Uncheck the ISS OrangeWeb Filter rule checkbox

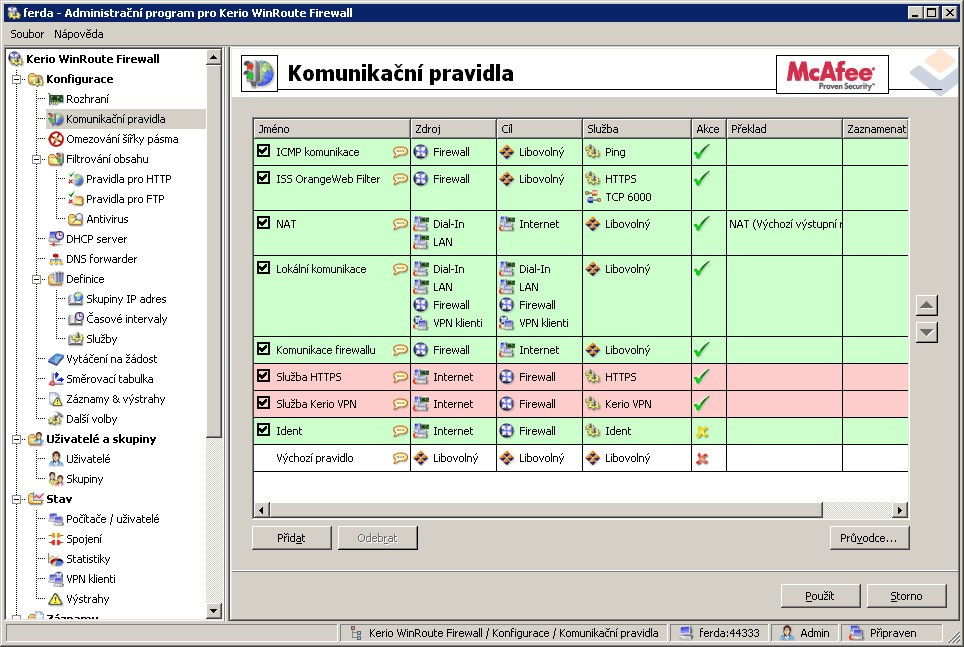tap(264, 178)
